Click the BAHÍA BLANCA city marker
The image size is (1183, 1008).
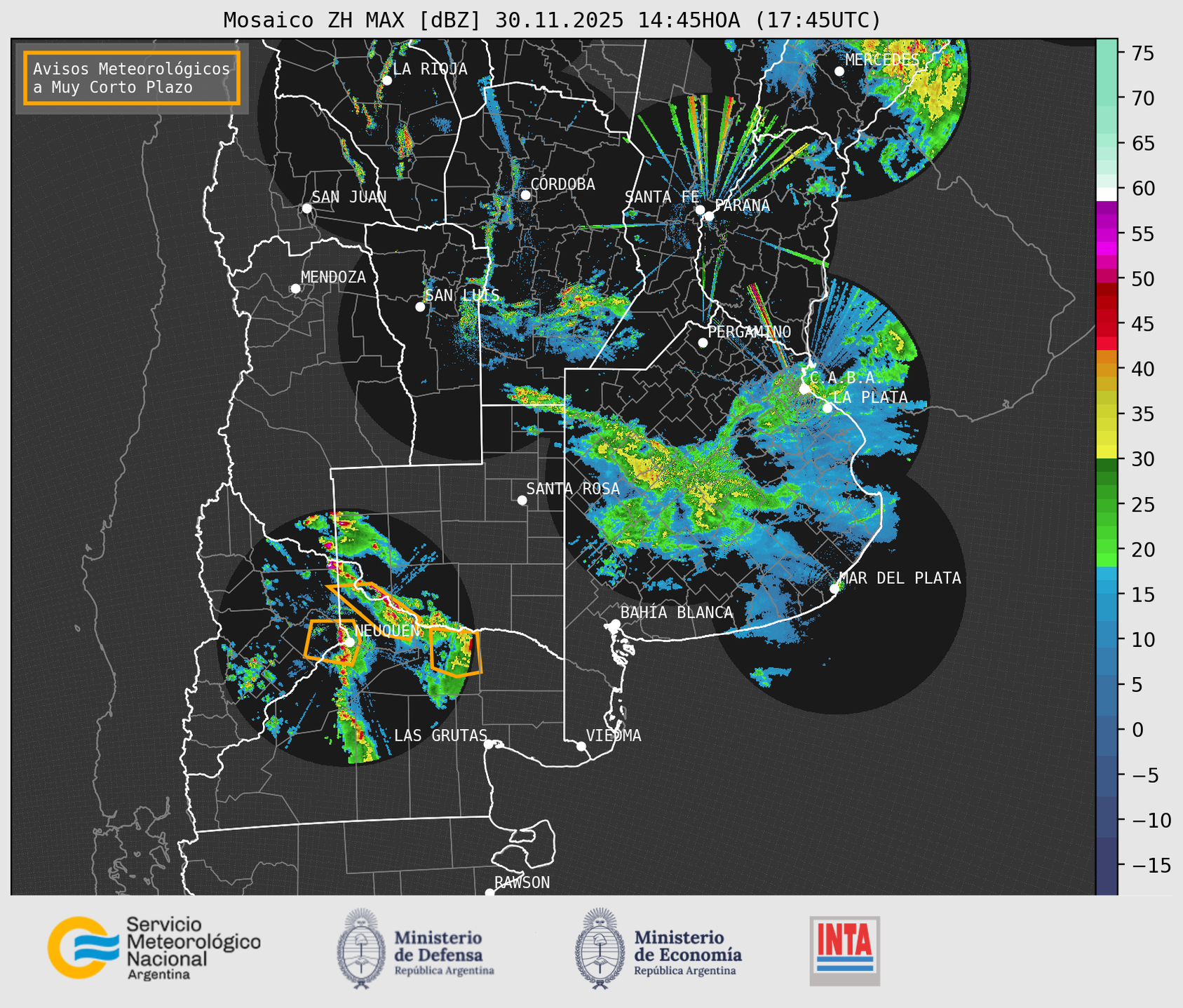(x=615, y=624)
